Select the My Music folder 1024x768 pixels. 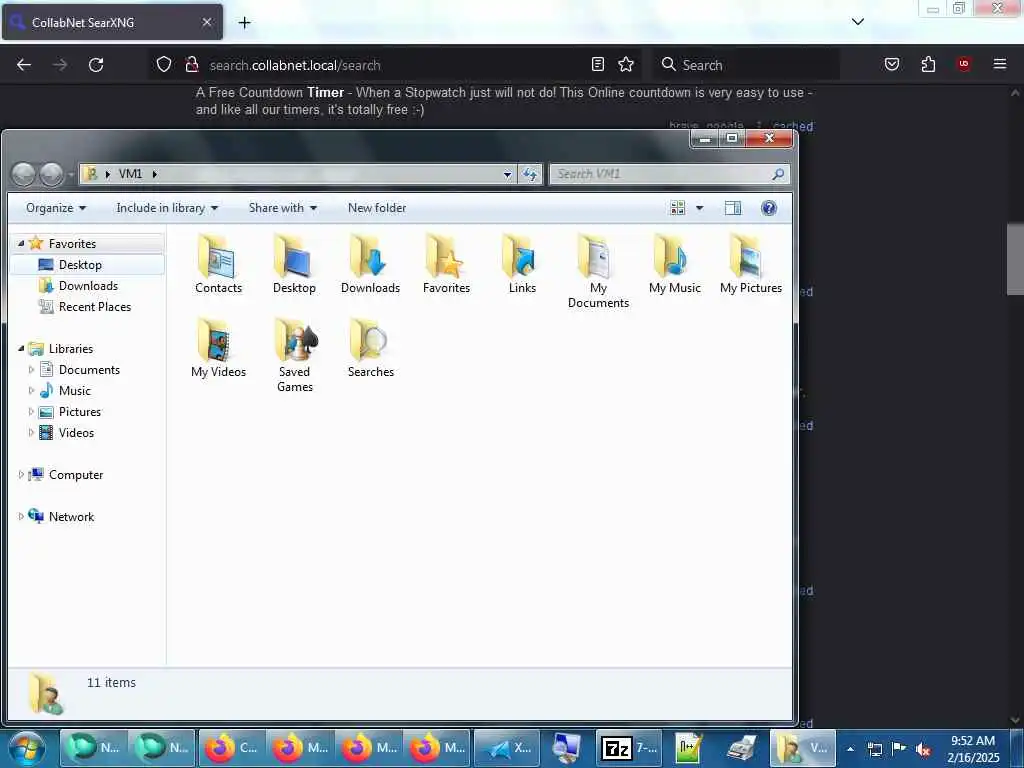coord(675,264)
